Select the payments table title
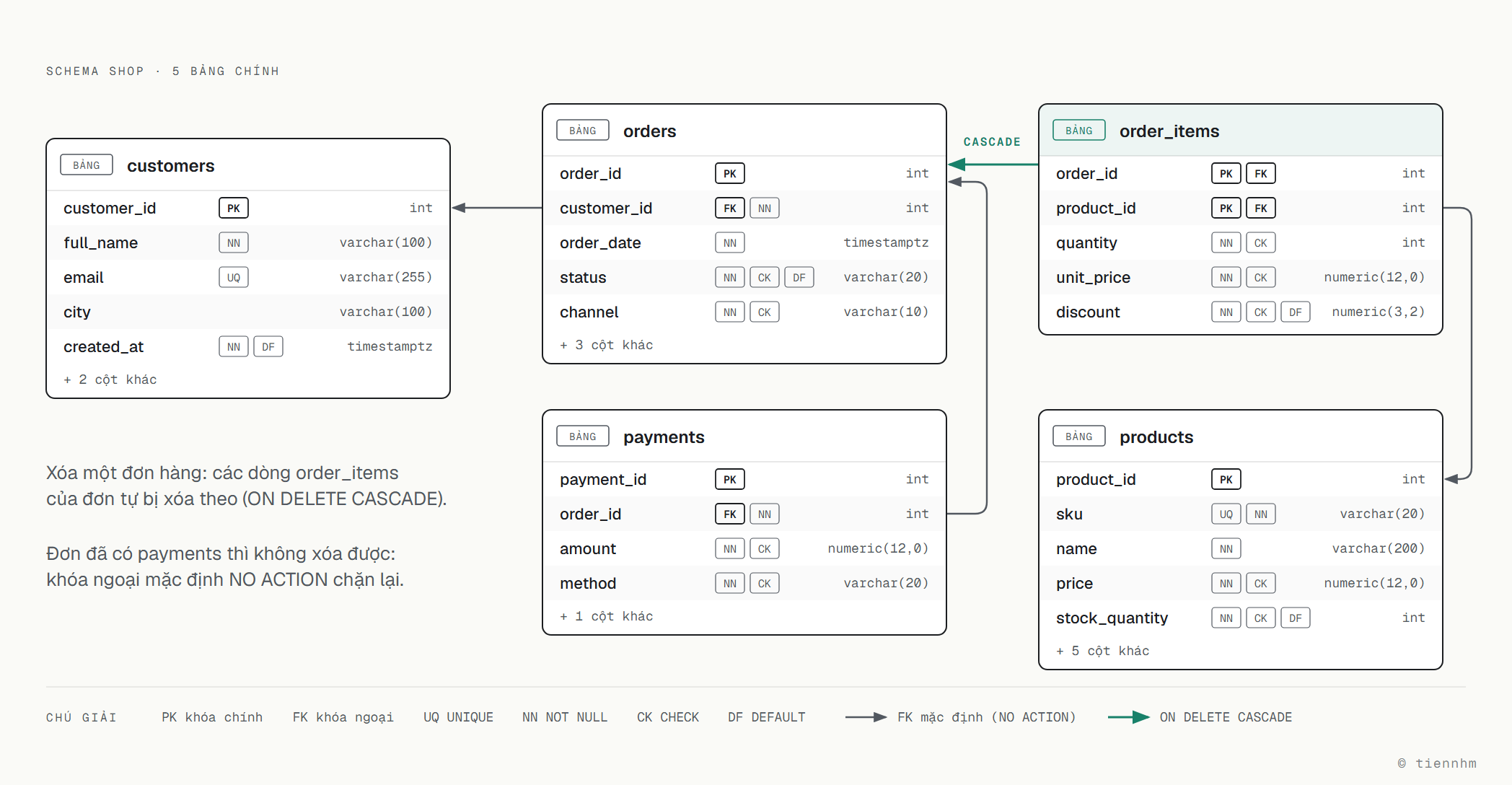Image resolution: width=1512 pixels, height=785 pixels. coord(664,437)
